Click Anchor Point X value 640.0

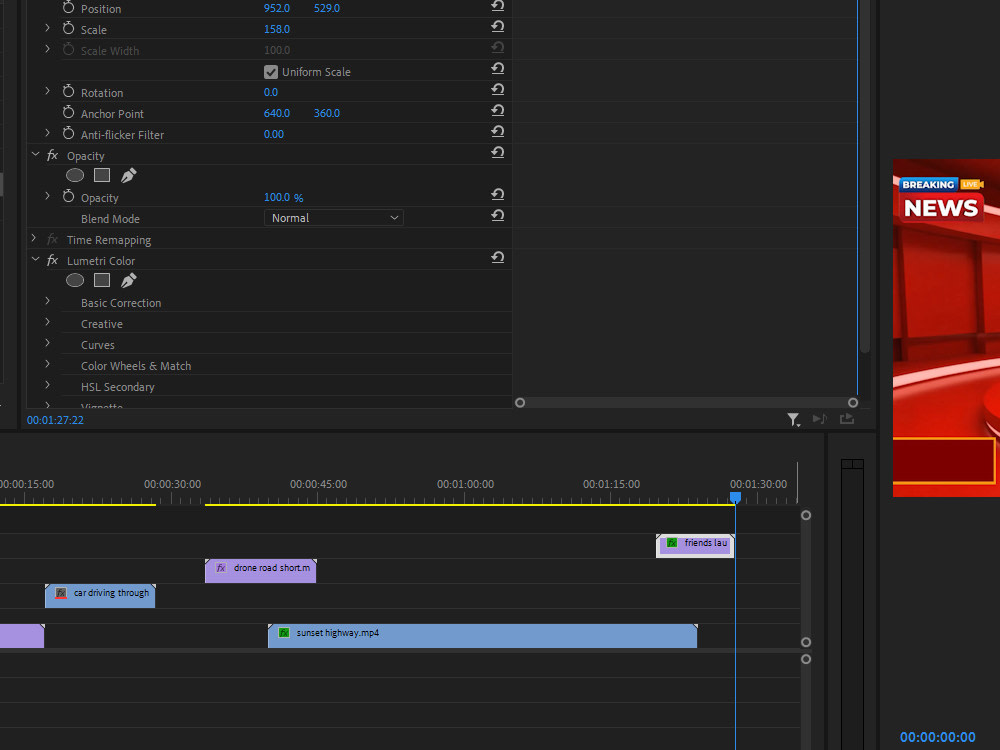pyautogui.click(x=277, y=114)
